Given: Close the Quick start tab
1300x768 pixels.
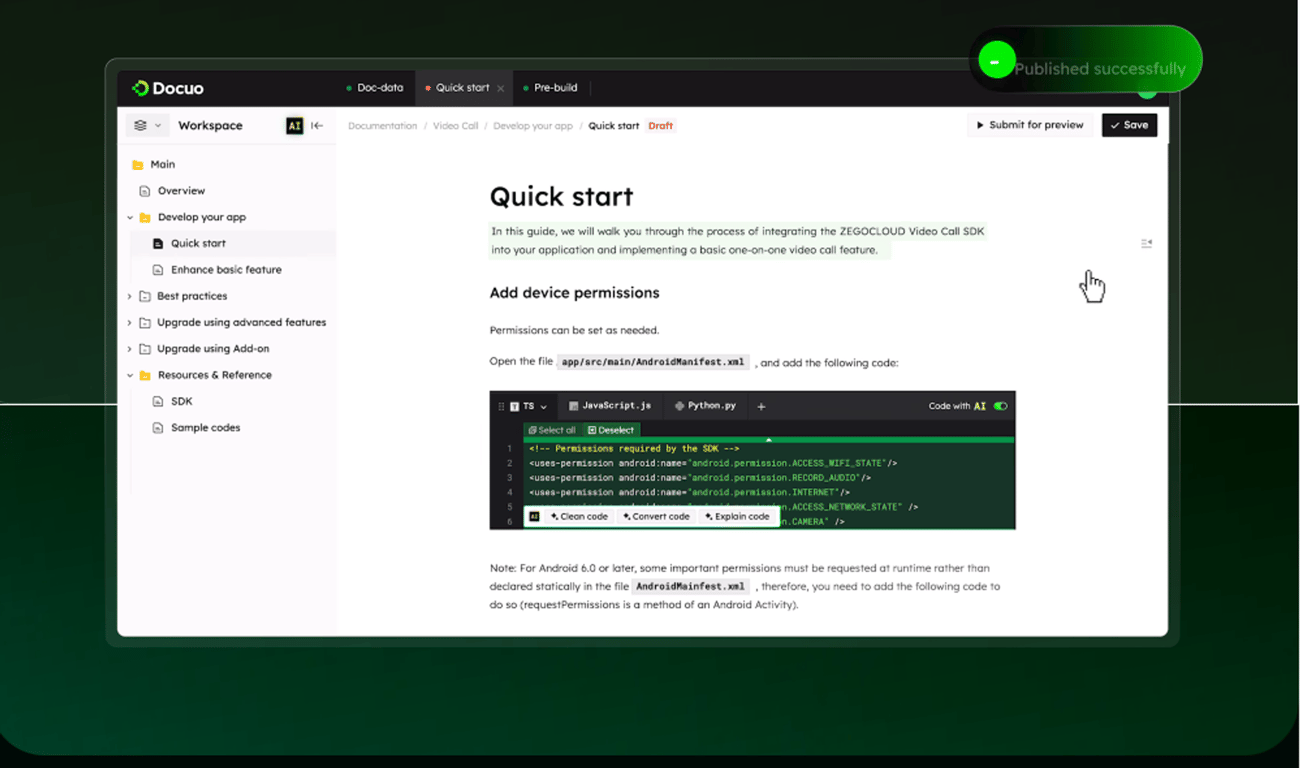Looking at the screenshot, I should (x=501, y=88).
